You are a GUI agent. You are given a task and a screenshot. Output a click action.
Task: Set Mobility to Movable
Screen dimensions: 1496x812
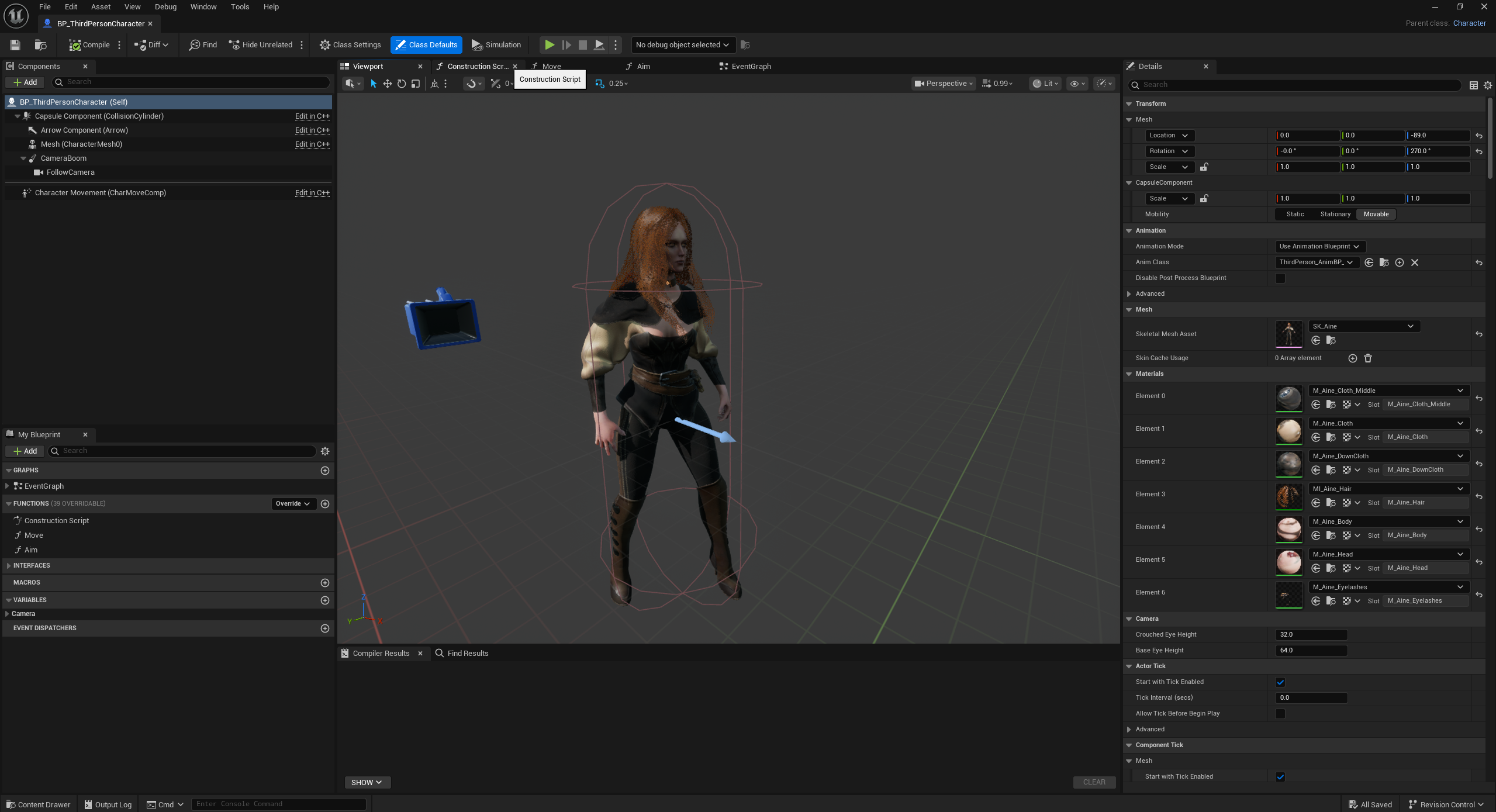tap(1376, 215)
